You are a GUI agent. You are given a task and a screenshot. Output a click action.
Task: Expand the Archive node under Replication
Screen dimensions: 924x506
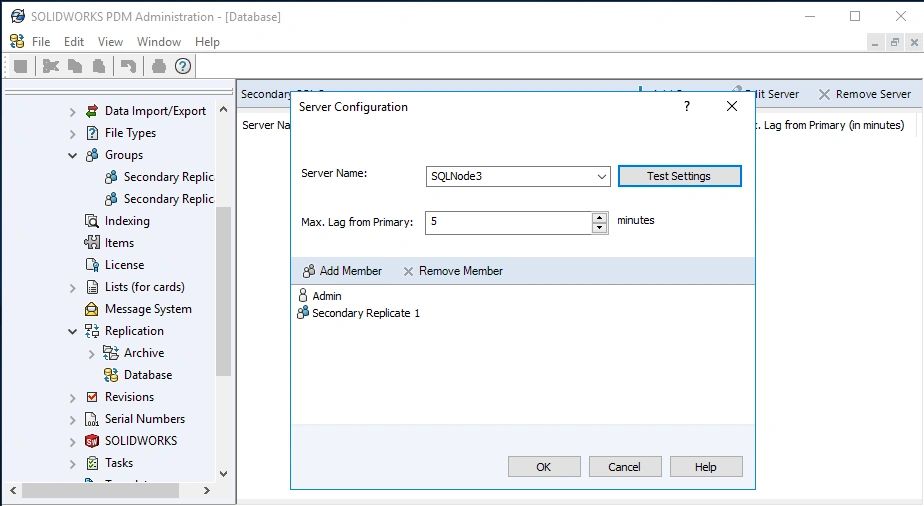(92, 353)
